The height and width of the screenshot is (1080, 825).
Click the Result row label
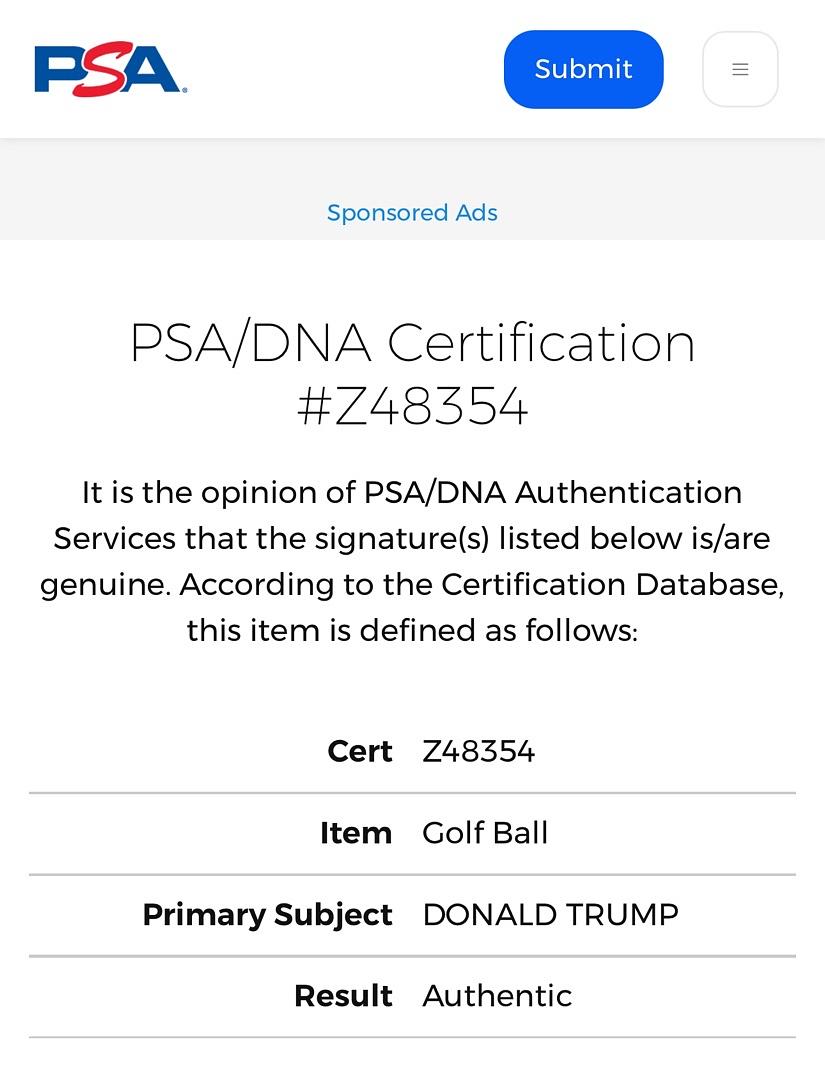tap(343, 996)
